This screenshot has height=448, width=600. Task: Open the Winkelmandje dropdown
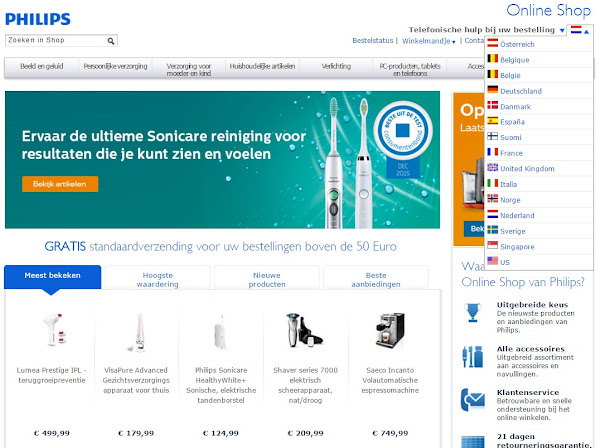(429, 41)
